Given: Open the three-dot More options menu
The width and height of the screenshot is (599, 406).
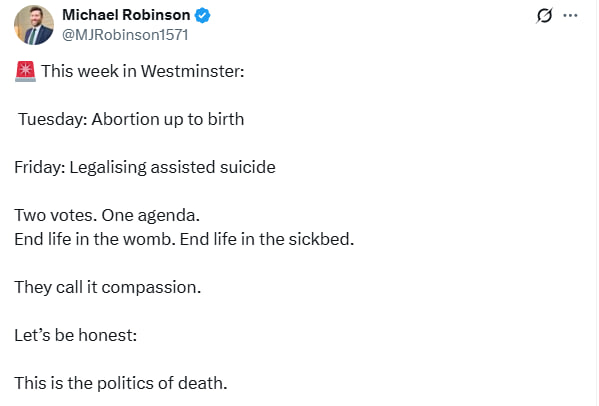Looking at the screenshot, I should coord(570,16).
